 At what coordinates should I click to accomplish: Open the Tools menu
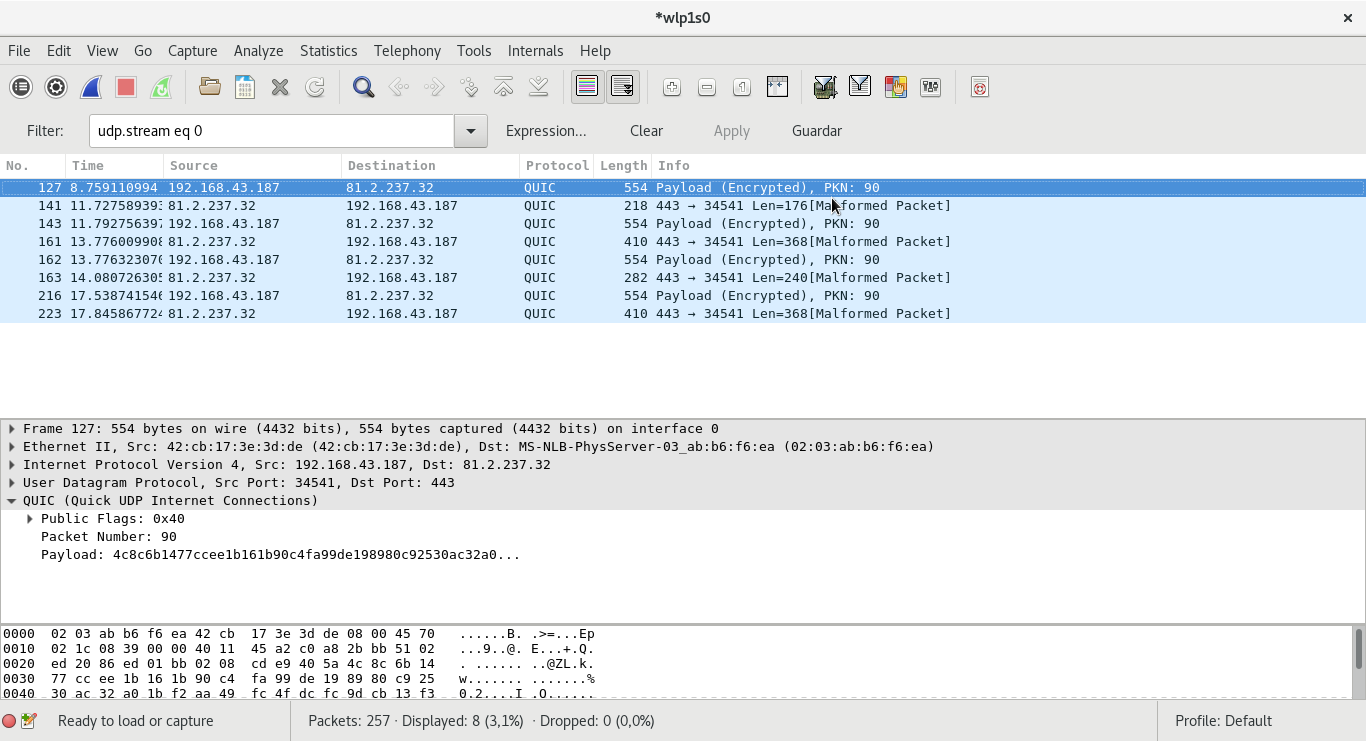point(474,50)
